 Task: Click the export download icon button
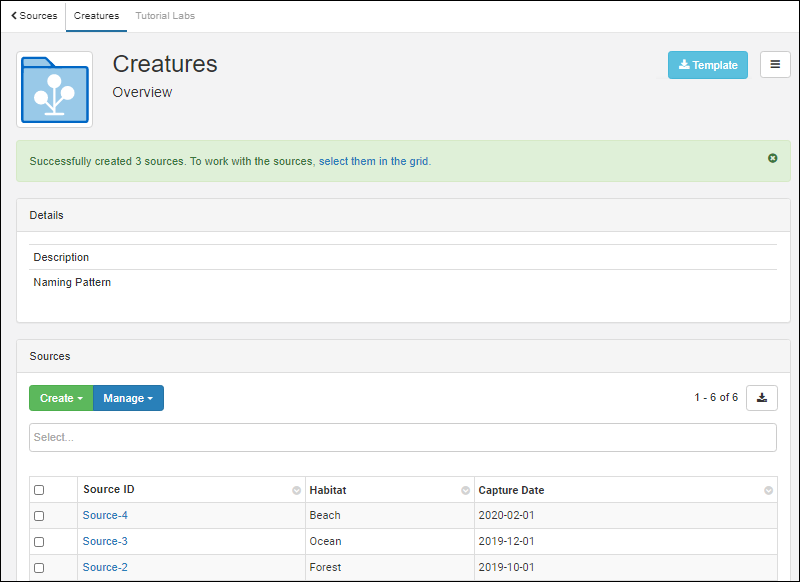(762, 398)
